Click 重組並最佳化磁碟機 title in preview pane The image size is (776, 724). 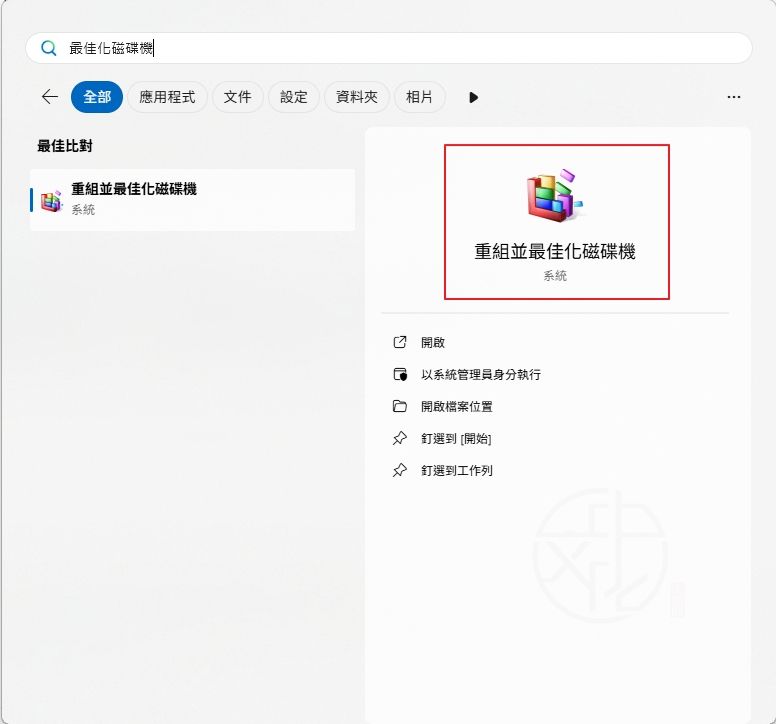pyautogui.click(x=555, y=251)
